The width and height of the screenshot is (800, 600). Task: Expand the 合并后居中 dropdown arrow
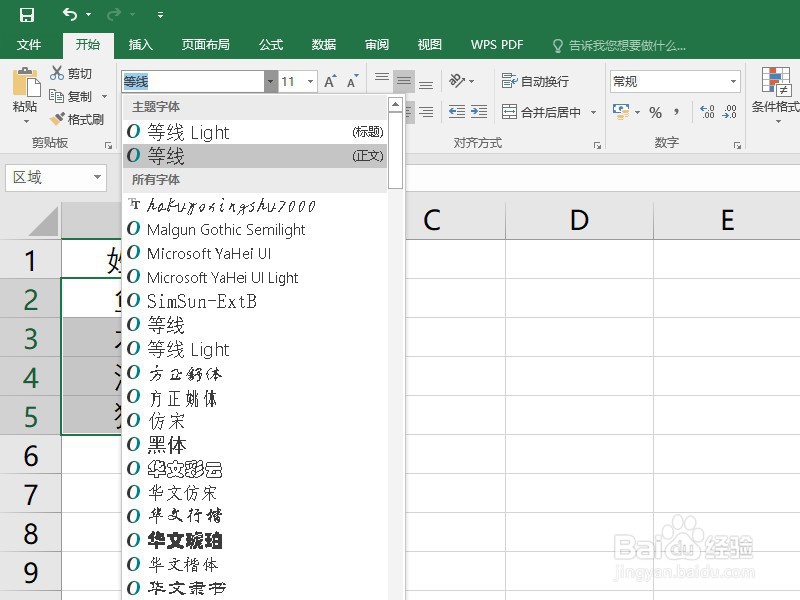593,112
